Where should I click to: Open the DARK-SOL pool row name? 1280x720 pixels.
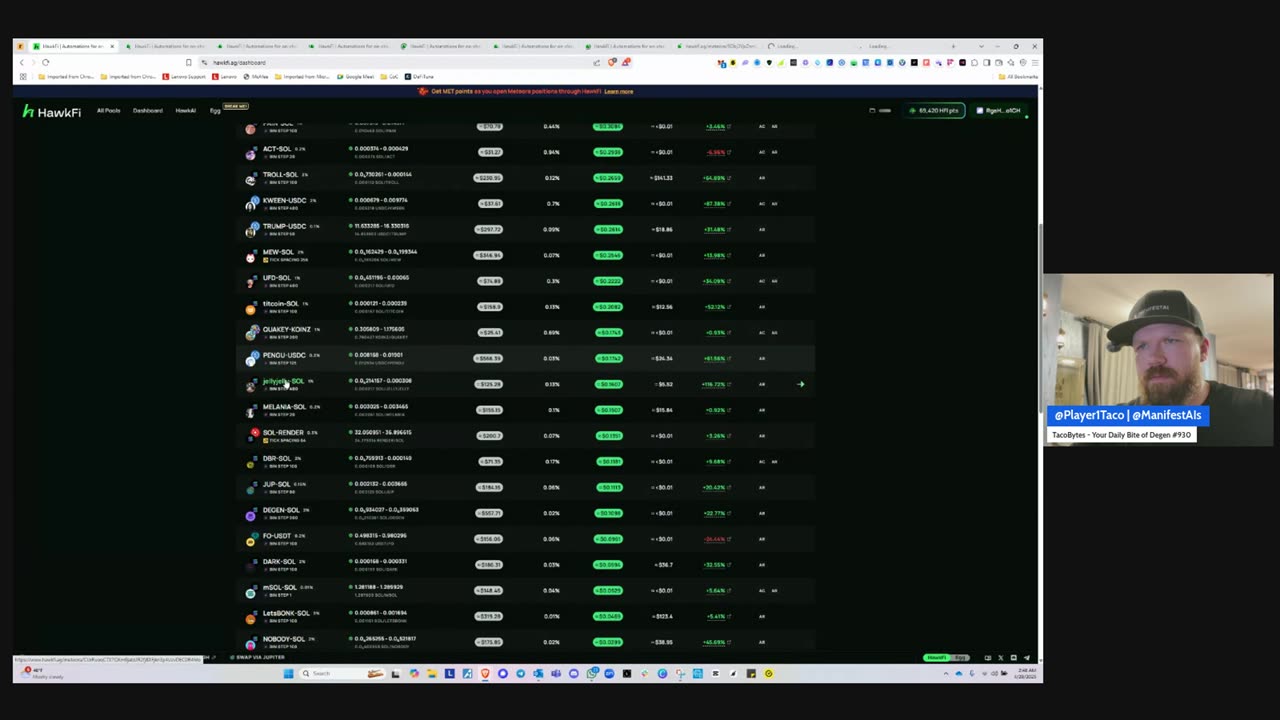pyautogui.click(x=279, y=562)
